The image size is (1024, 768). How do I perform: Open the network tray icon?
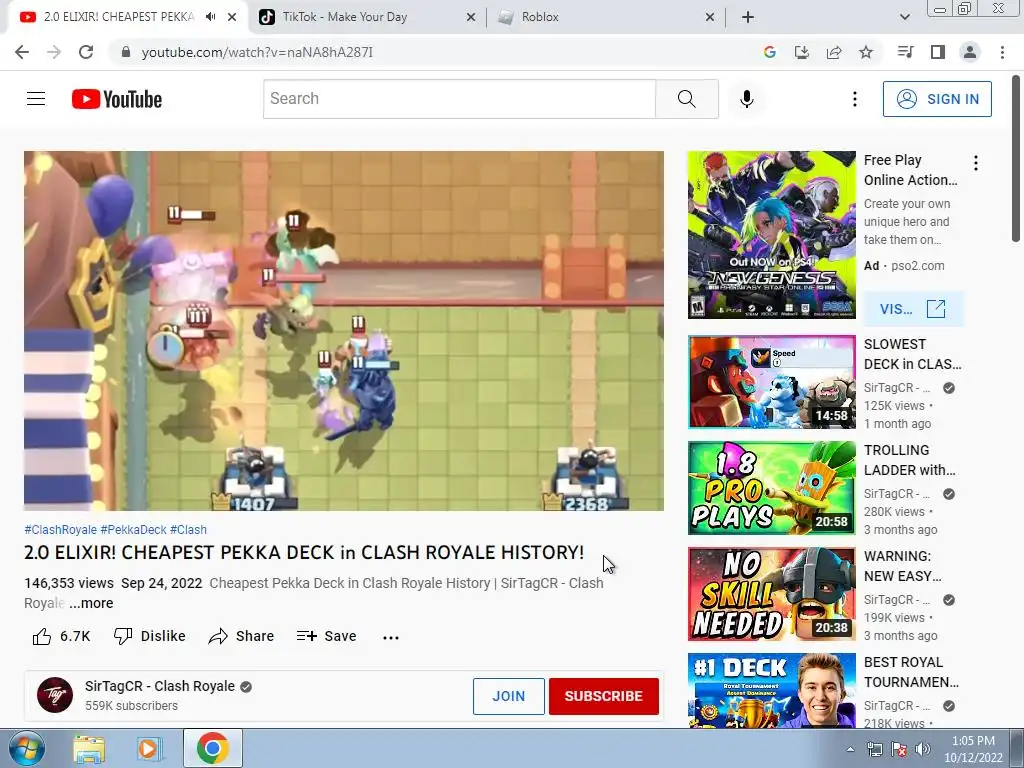coord(874,750)
